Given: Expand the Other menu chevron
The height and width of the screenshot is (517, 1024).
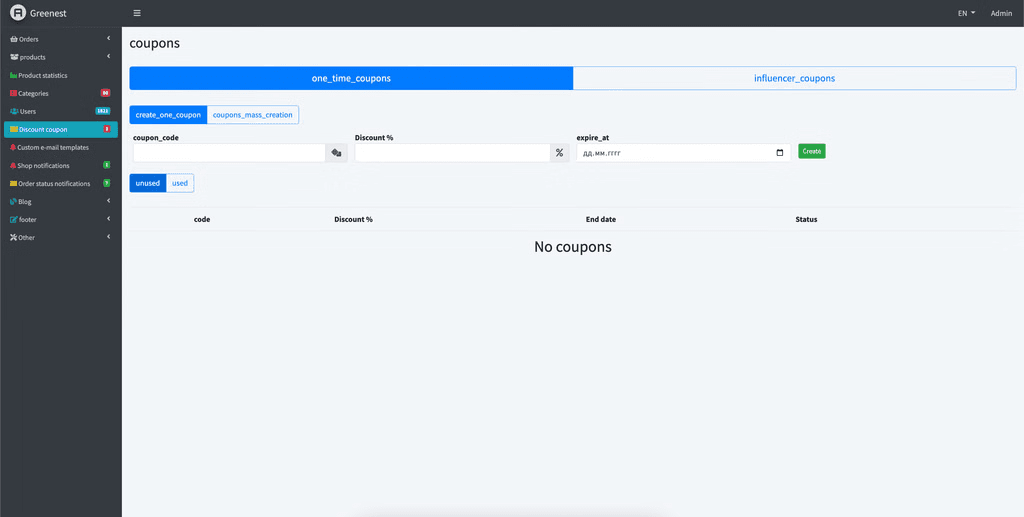Looking at the screenshot, I should point(108,237).
